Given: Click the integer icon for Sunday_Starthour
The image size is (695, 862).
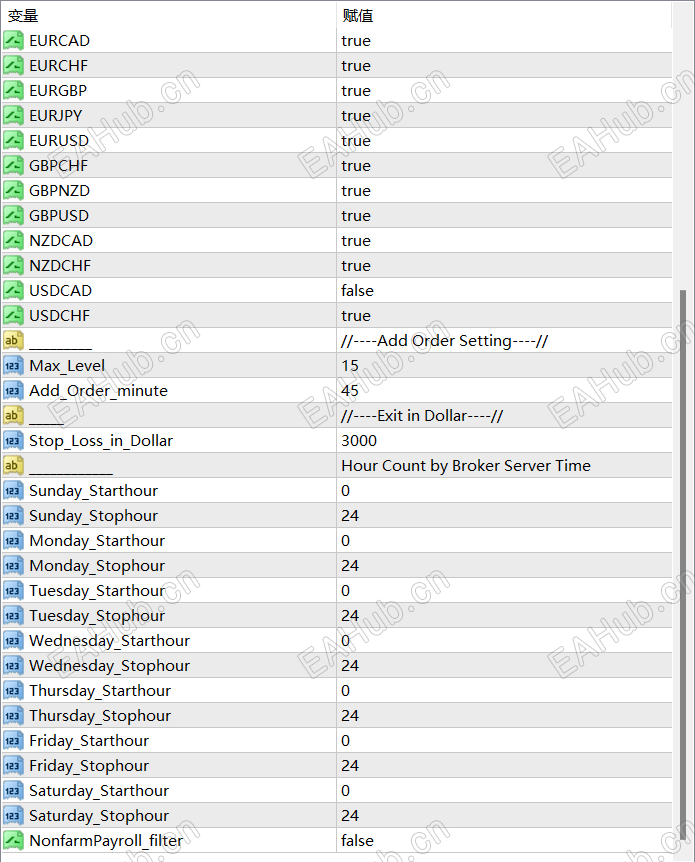Looking at the screenshot, I should click(x=13, y=491).
